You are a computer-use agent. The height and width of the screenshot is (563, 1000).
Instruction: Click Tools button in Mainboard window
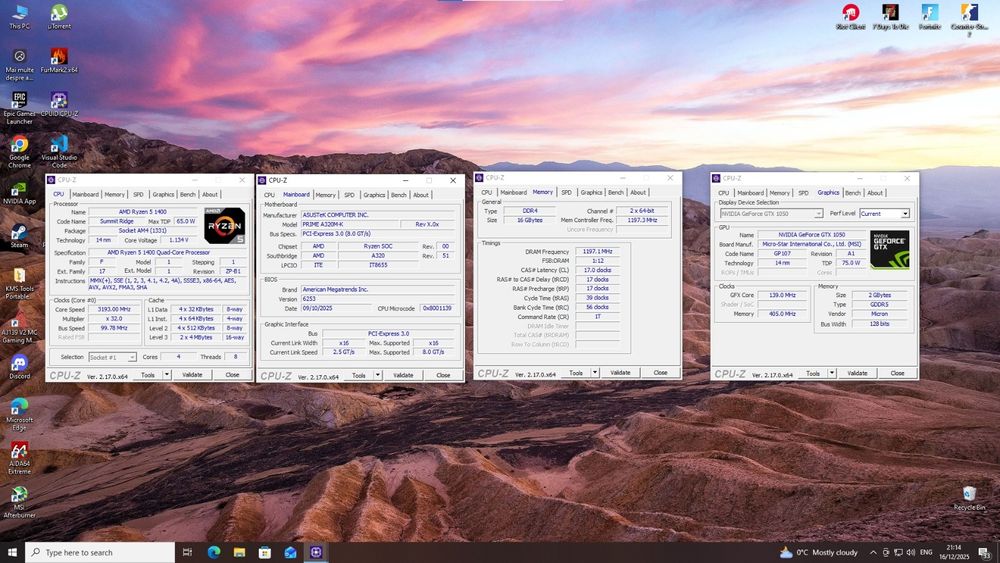click(x=359, y=375)
